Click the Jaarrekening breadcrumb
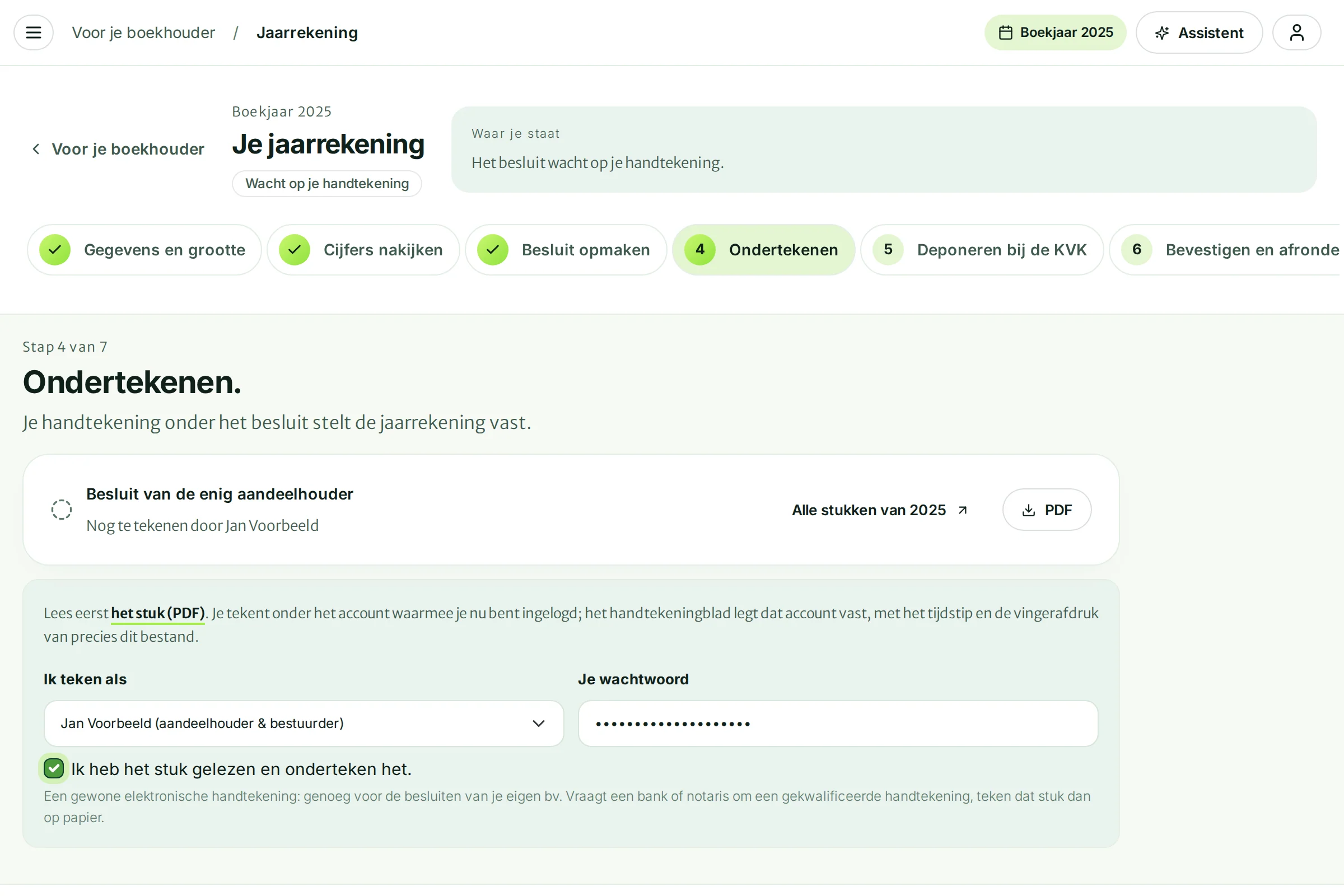Screen dimensions: 1344x896 click(307, 32)
